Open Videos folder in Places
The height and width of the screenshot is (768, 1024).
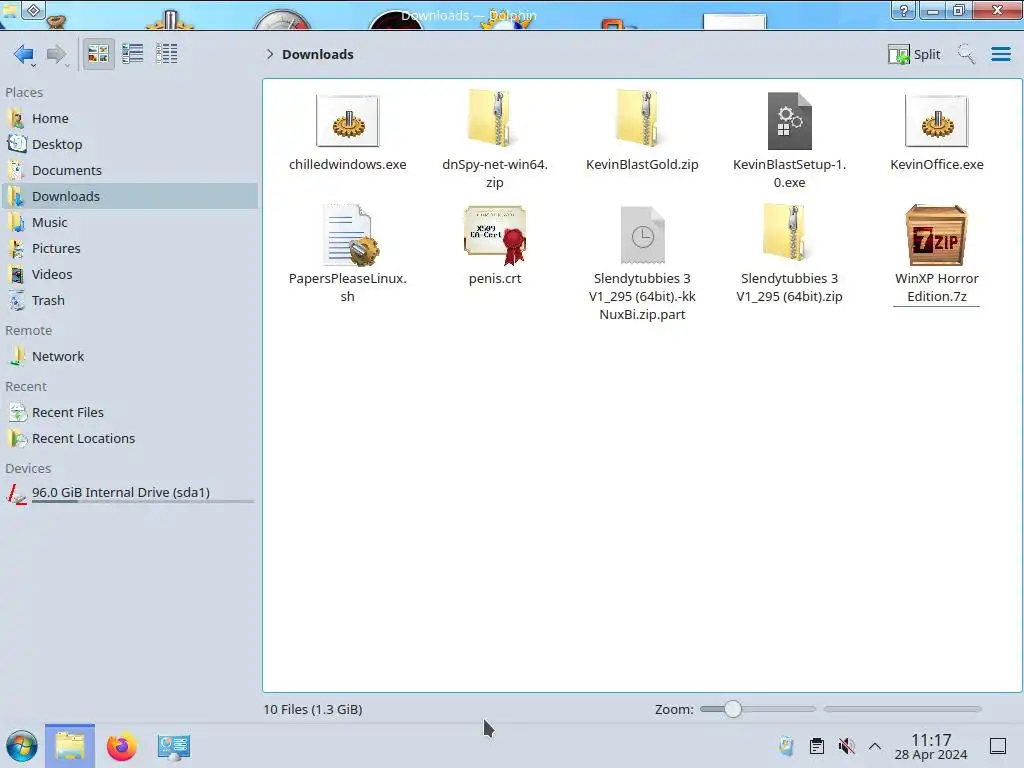129,275
